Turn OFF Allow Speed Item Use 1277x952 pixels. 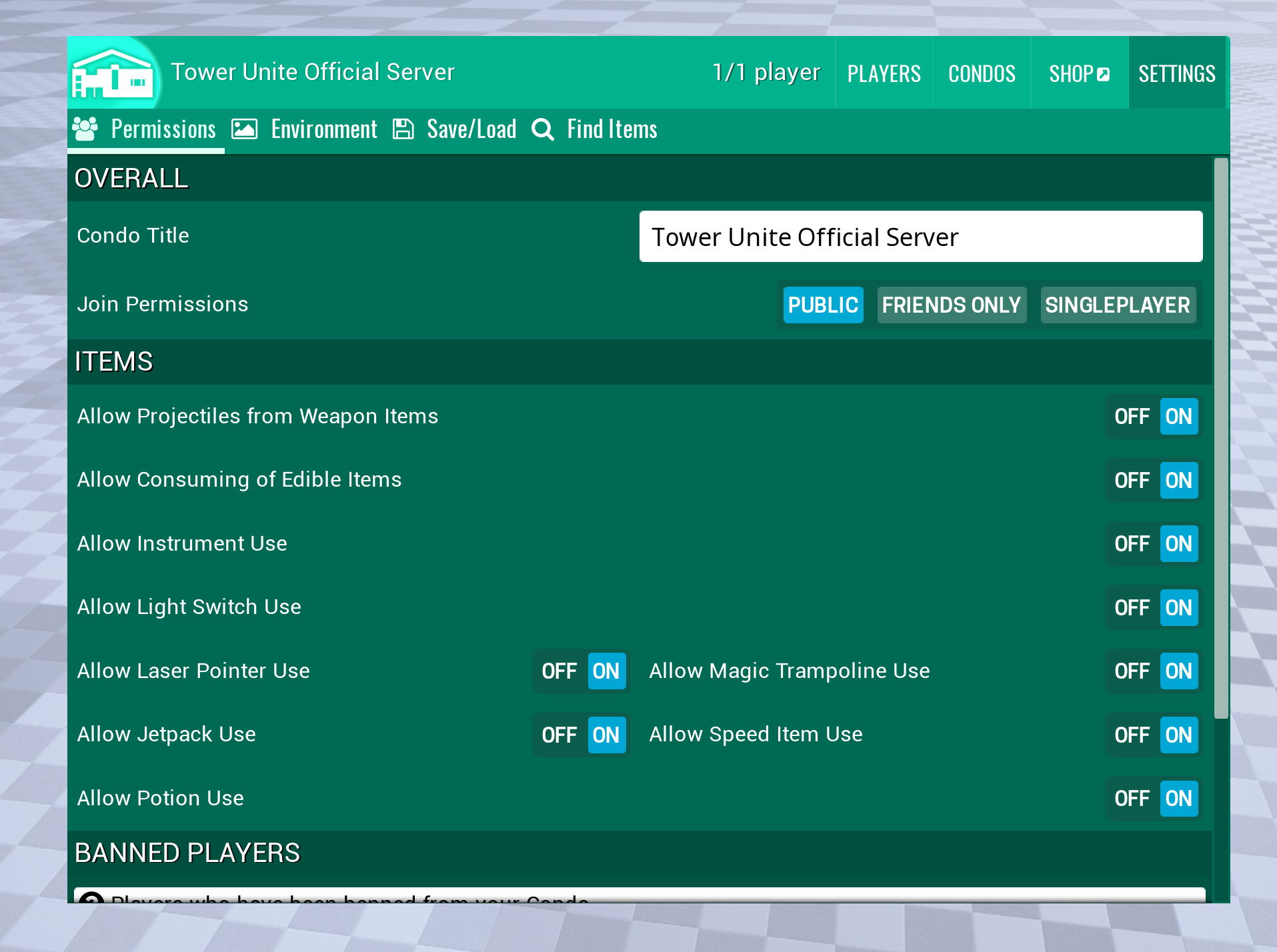(1132, 735)
